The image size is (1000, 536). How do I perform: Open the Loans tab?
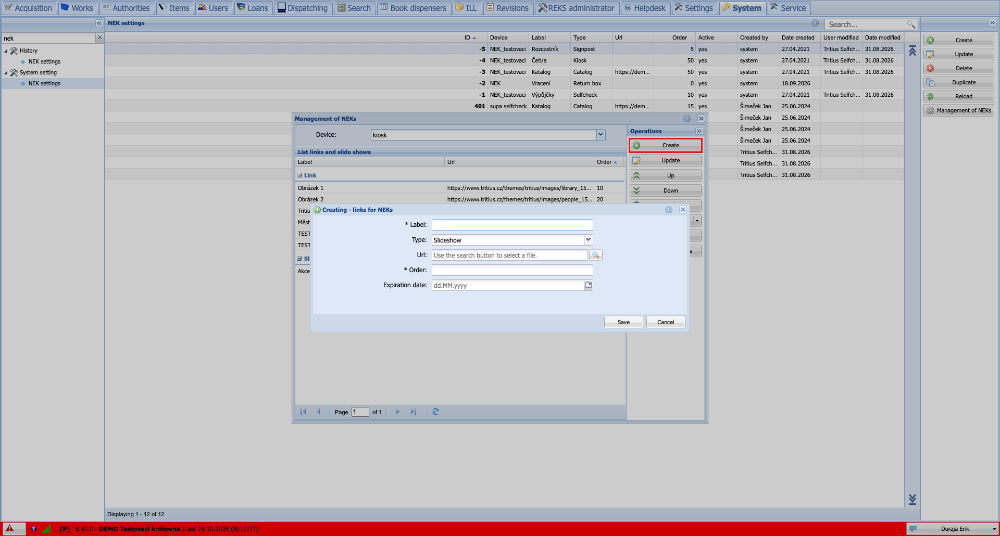[x=253, y=8]
